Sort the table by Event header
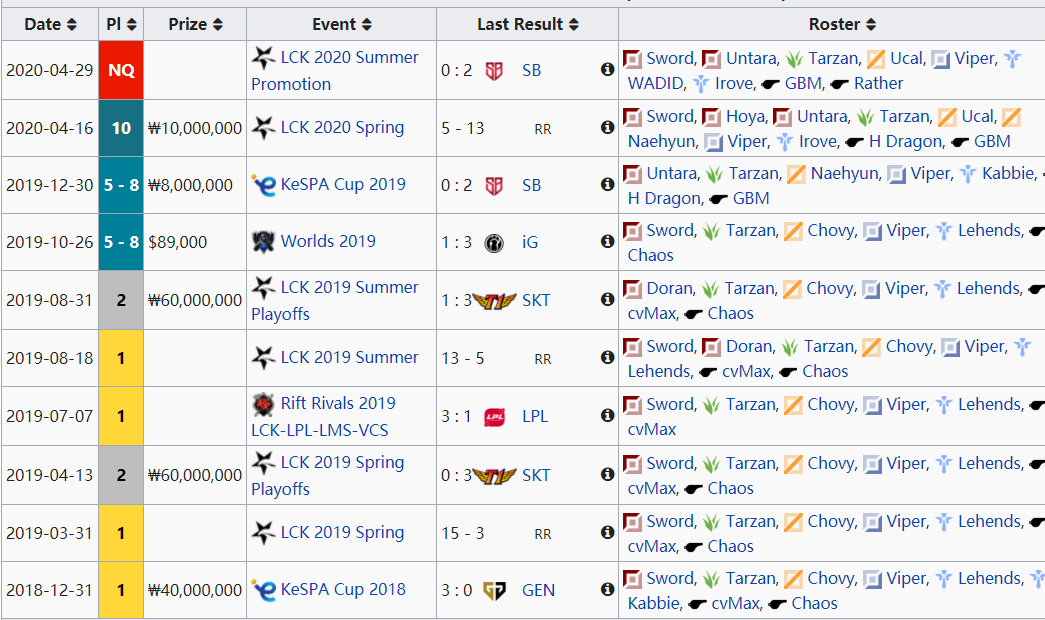 pos(342,24)
